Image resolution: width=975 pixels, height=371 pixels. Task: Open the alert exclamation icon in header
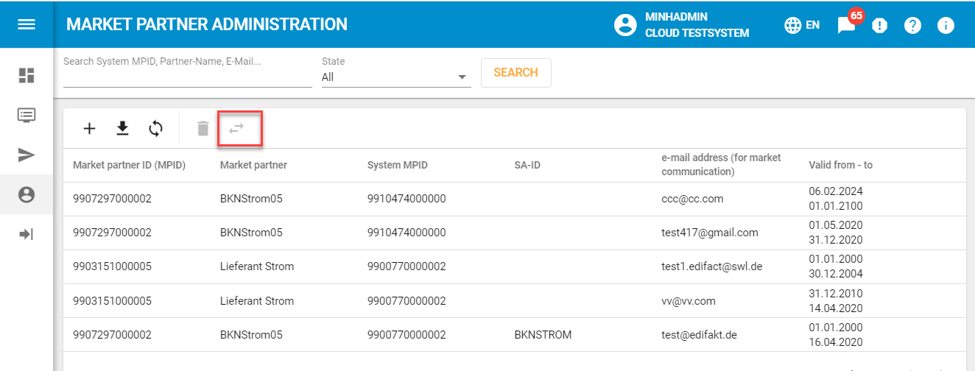[x=879, y=25]
